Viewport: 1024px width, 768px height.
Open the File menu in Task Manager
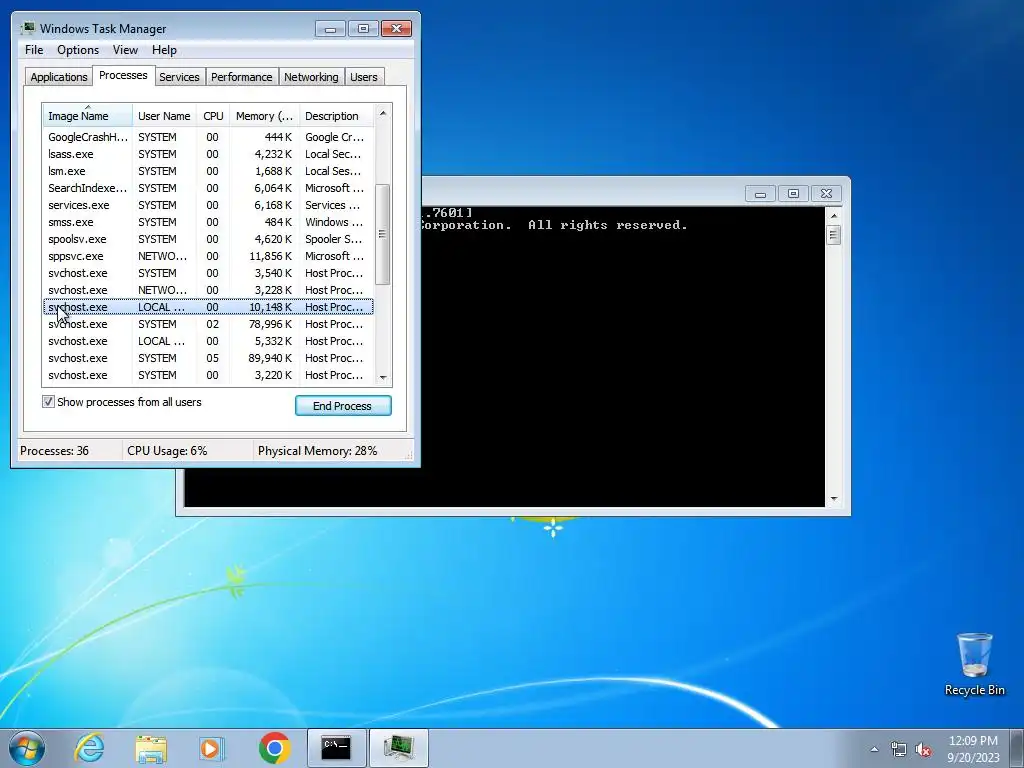[x=34, y=50]
